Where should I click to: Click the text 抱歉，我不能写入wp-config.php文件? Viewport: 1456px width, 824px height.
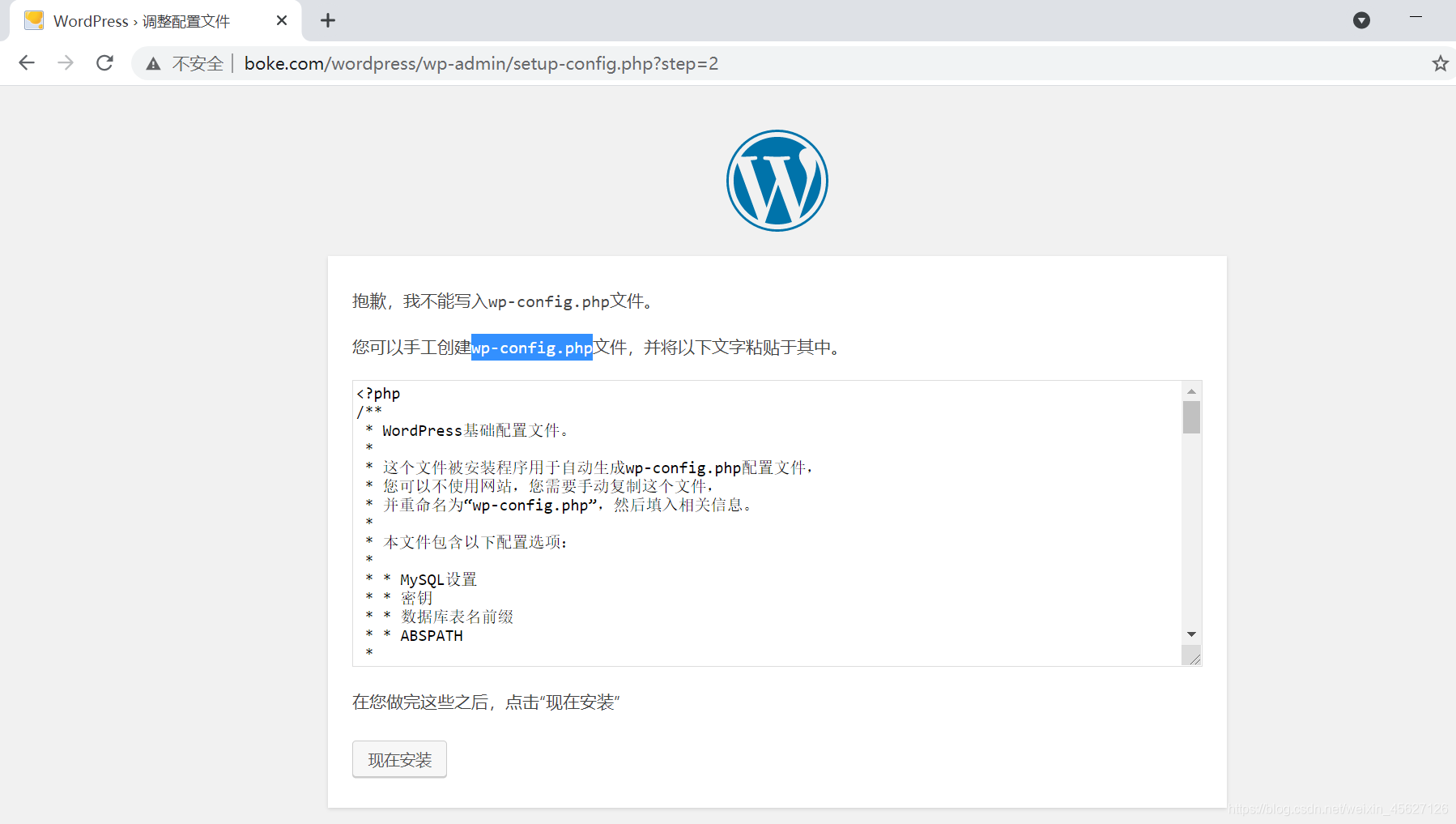[502, 301]
